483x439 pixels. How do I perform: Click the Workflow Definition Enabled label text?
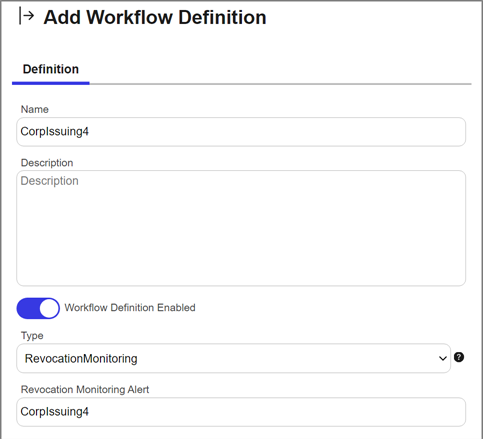pyautogui.click(x=130, y=308)
